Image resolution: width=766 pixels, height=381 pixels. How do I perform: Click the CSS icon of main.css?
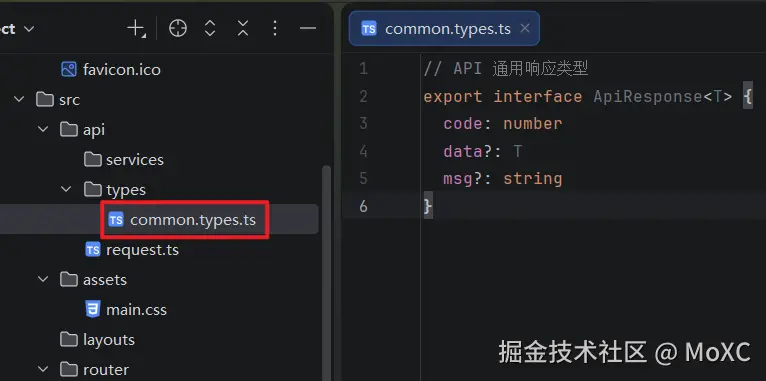[x=93, y=310]
